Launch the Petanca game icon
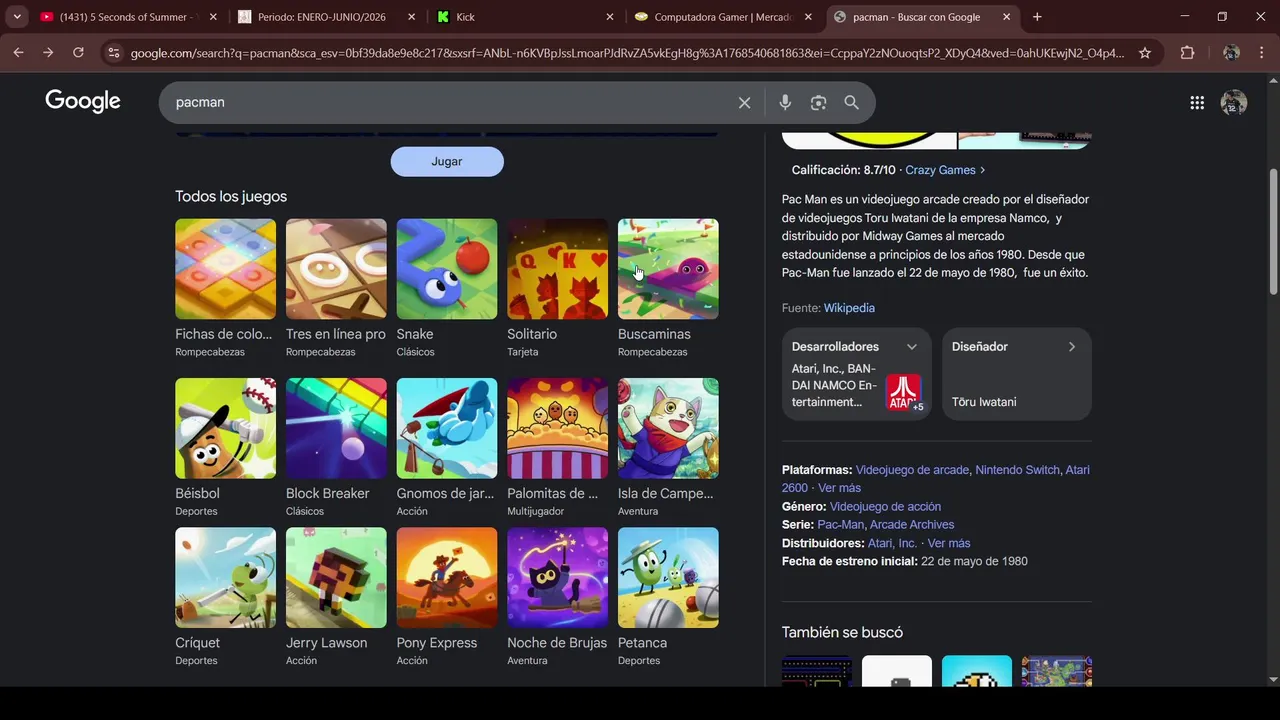 [668, 578]
